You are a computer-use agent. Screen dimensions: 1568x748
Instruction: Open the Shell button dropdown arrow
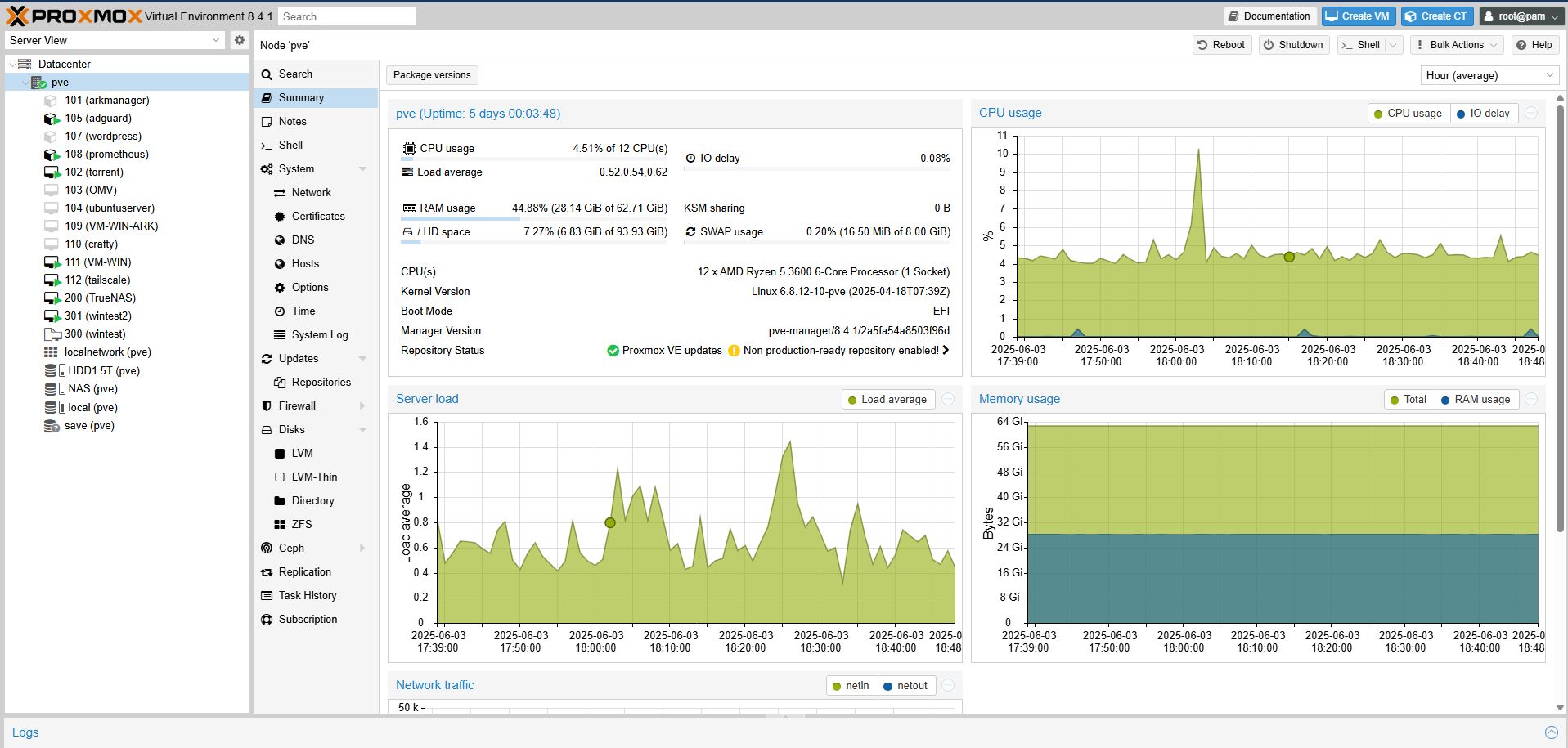point(1393,45)
